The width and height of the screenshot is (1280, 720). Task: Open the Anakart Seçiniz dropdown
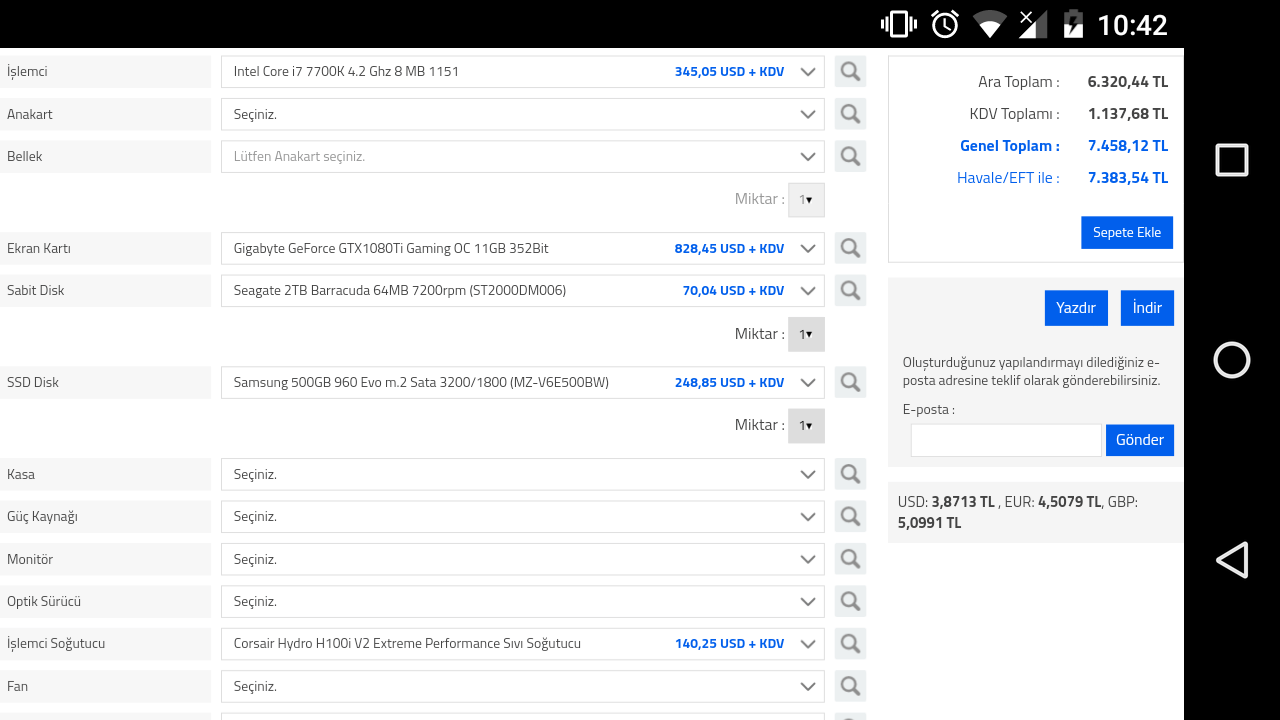522,114
